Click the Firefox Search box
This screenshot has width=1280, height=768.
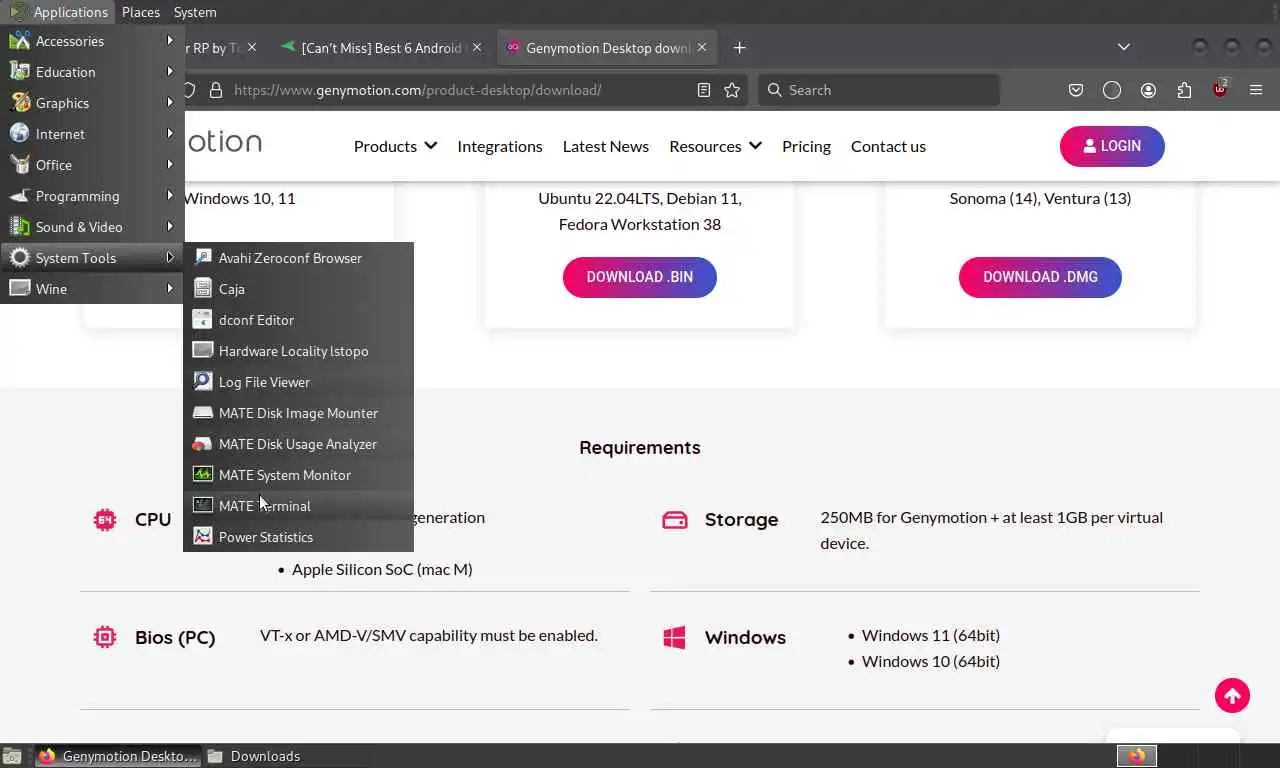879,90
